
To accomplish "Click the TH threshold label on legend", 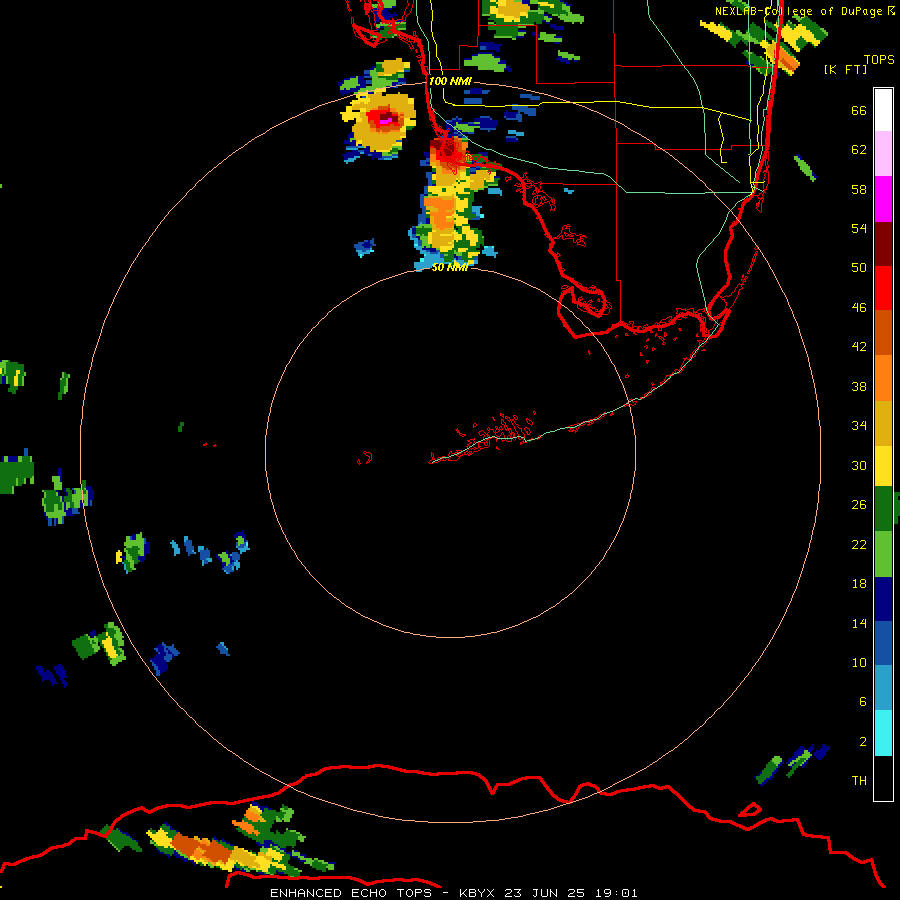I will [x=859, y=781].
